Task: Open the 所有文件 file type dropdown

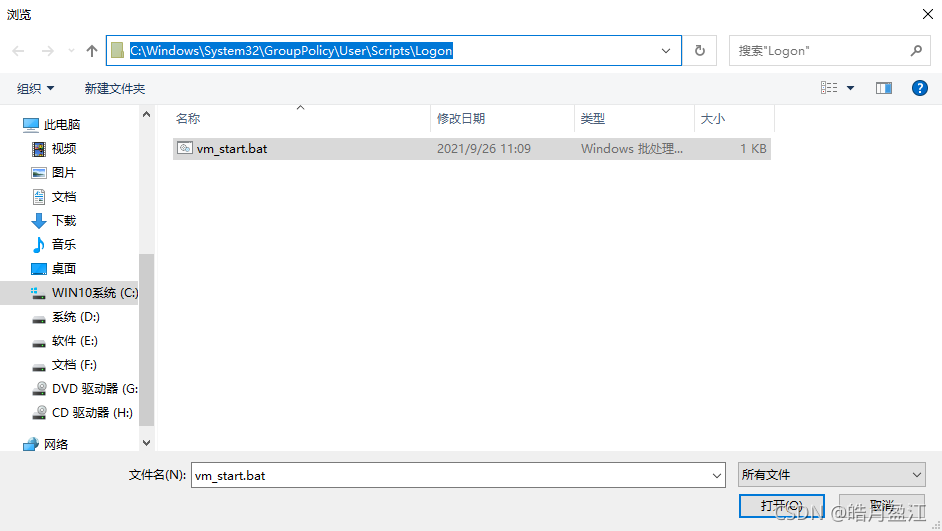Action: [x=831, y=475]
